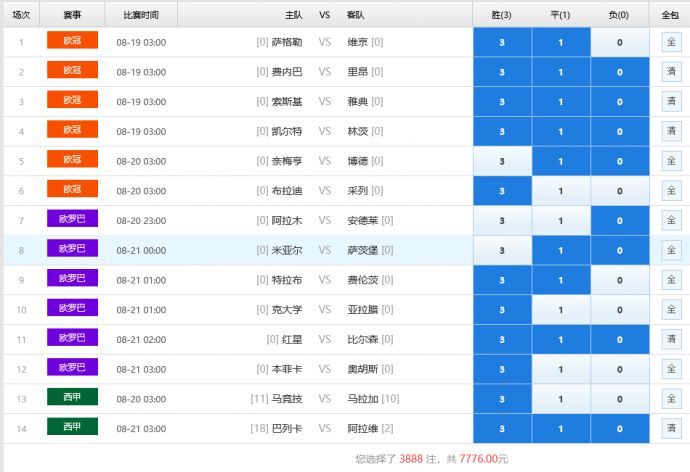This screenshot has width=690, height=472.
Task: Select 胜 3 for 米亚尔 vs 萨茨堡
Action: point(502,250)
